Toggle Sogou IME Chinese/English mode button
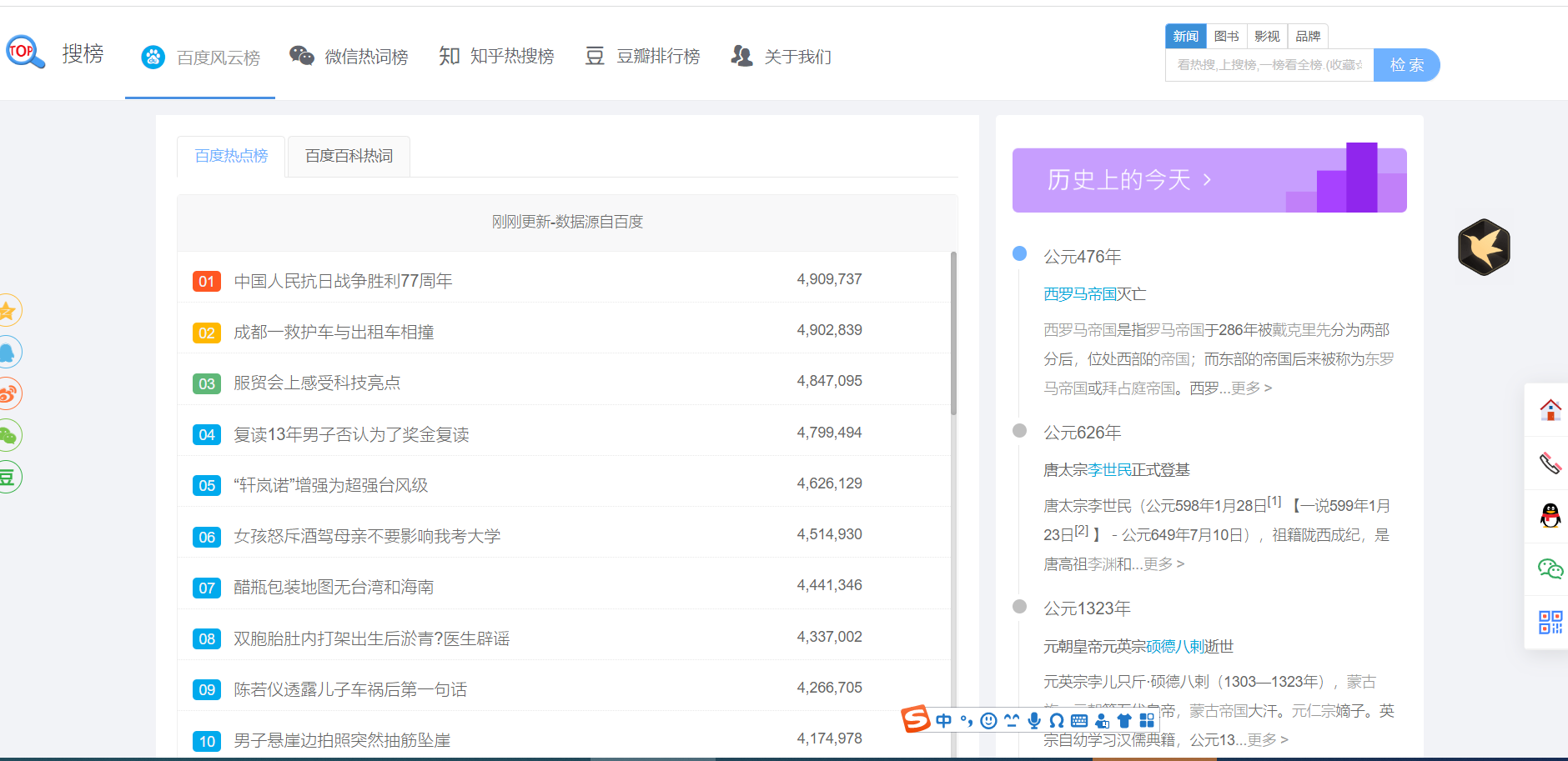Viewport: 1568px width, 761px height. (943, 720)
